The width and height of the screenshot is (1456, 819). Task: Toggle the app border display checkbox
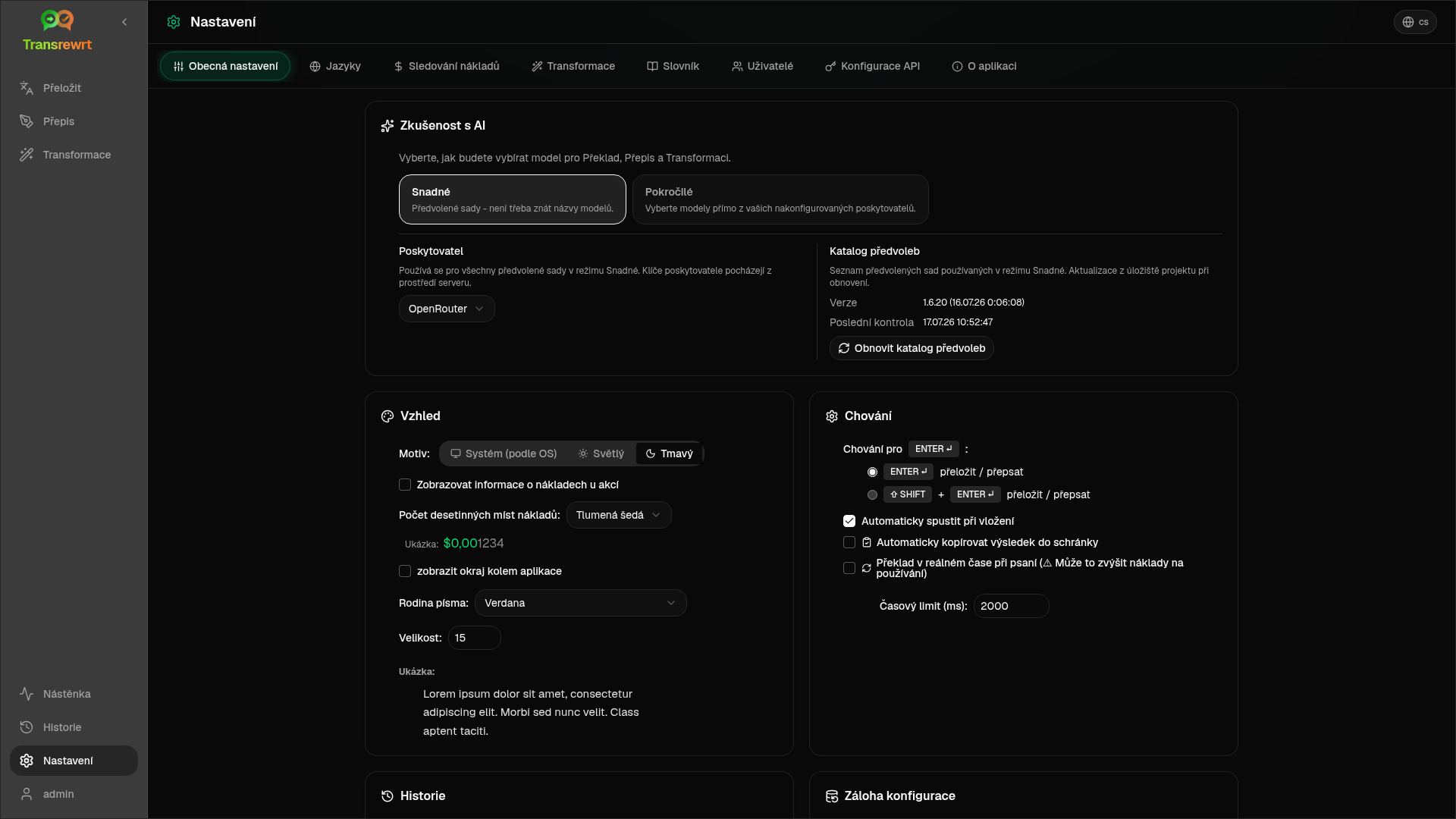405,571
